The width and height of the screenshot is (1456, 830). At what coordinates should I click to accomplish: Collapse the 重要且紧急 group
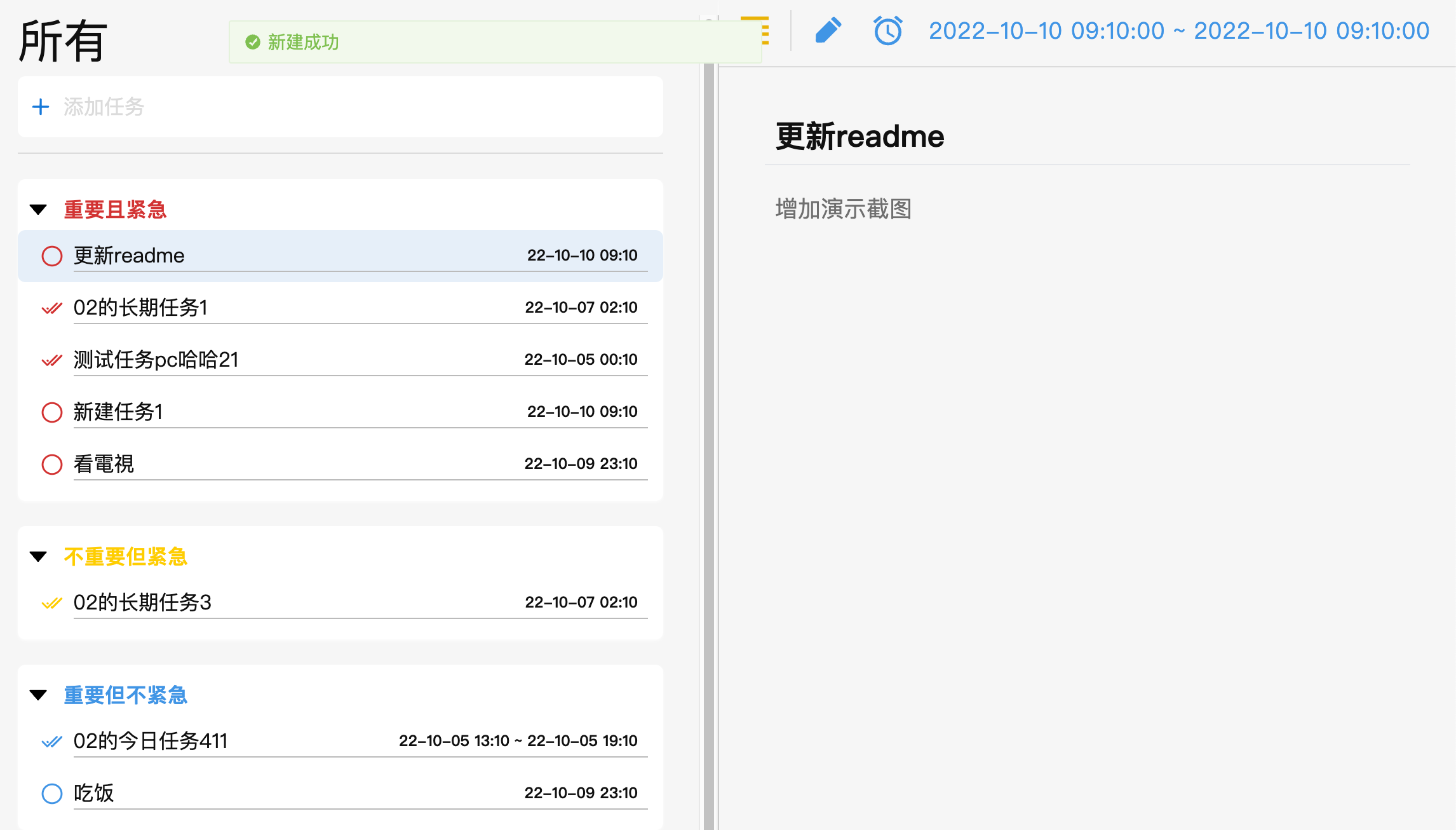click(39, 210)
